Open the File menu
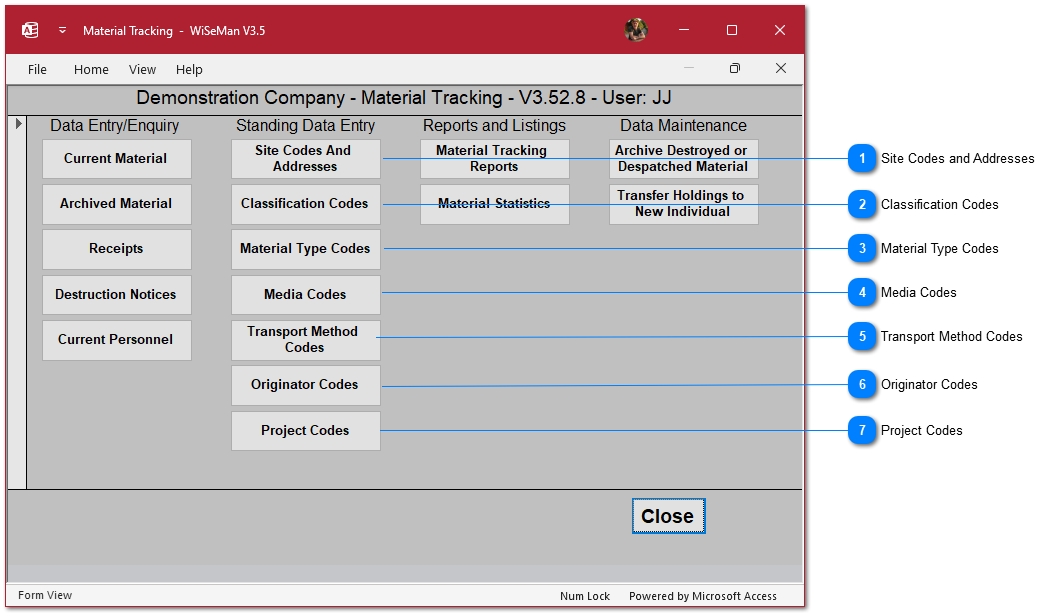This screenshot has width=1051, height=616. pos(37,70)
